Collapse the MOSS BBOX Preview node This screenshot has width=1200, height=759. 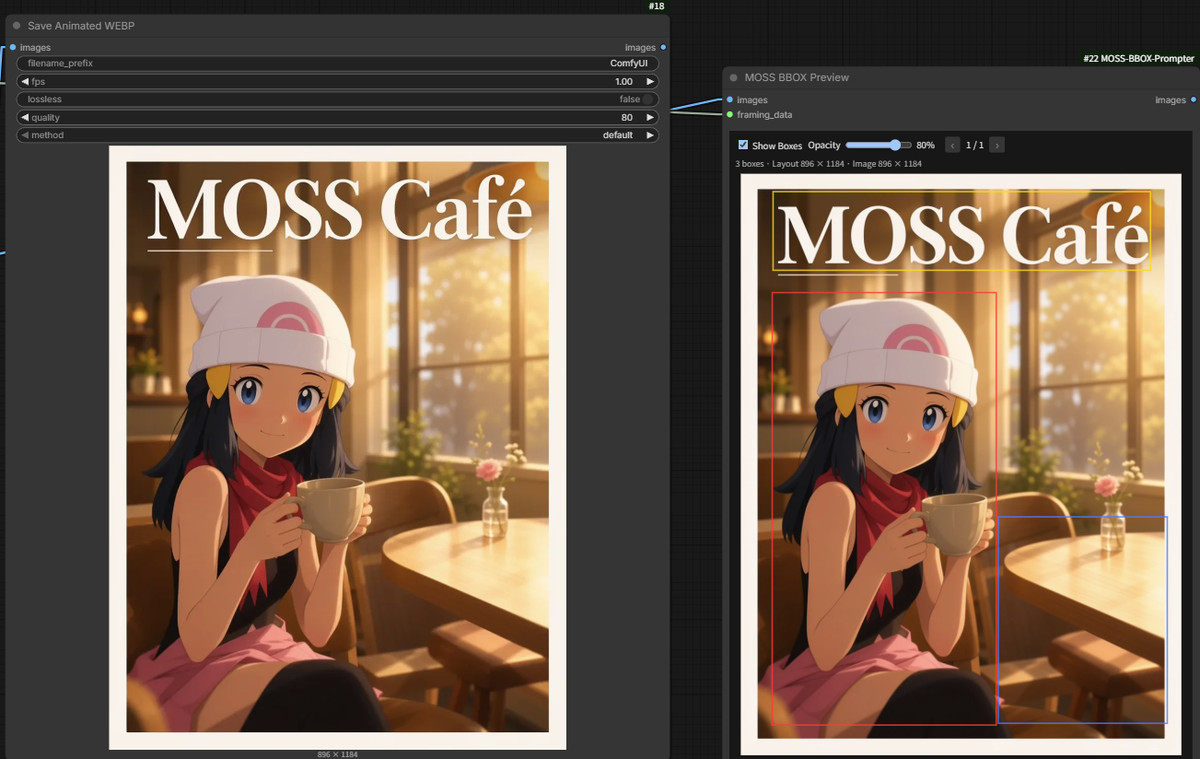[734, 77]
